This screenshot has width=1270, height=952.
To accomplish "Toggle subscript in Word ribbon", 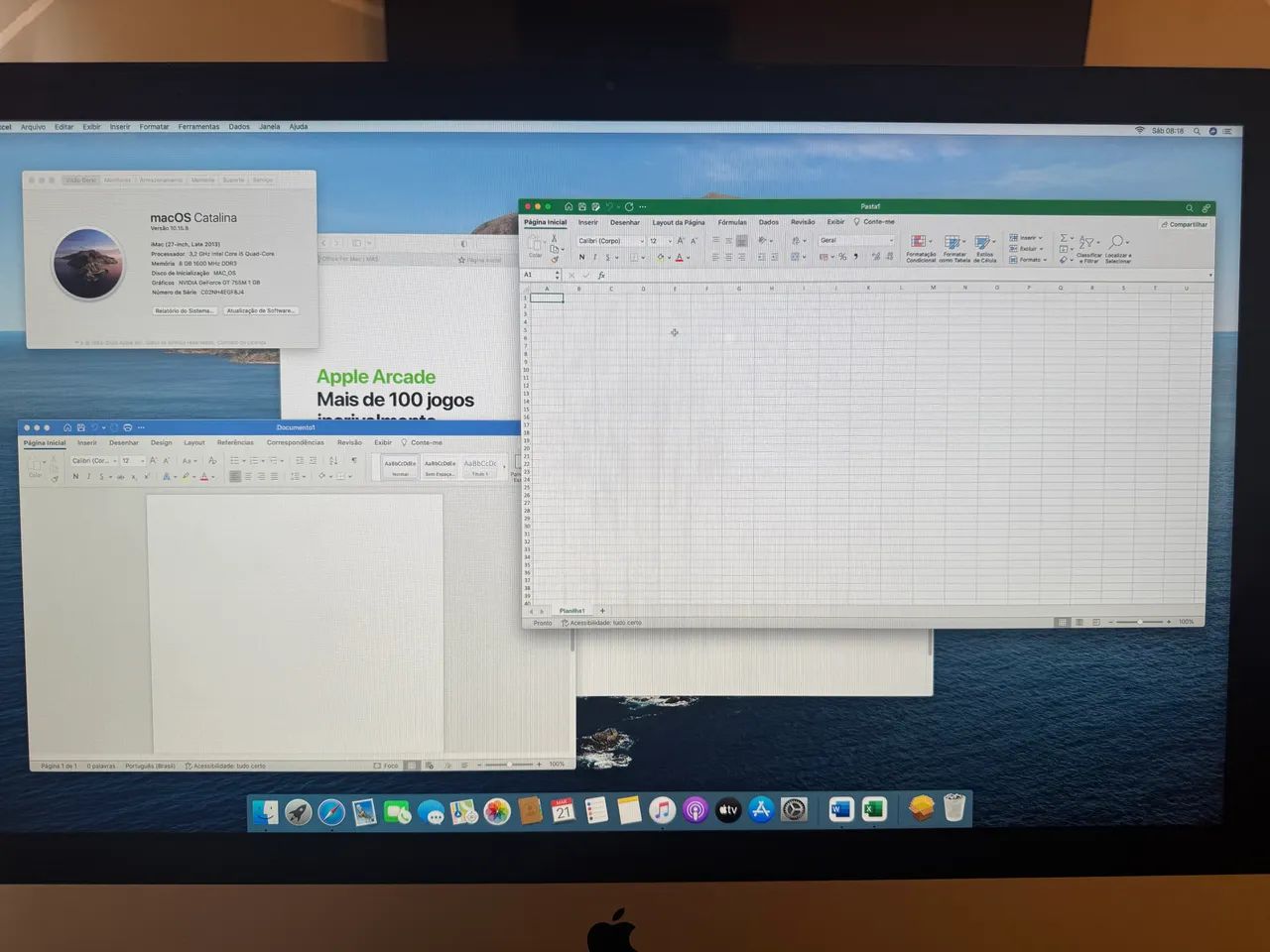I will (x=134, y=477).
